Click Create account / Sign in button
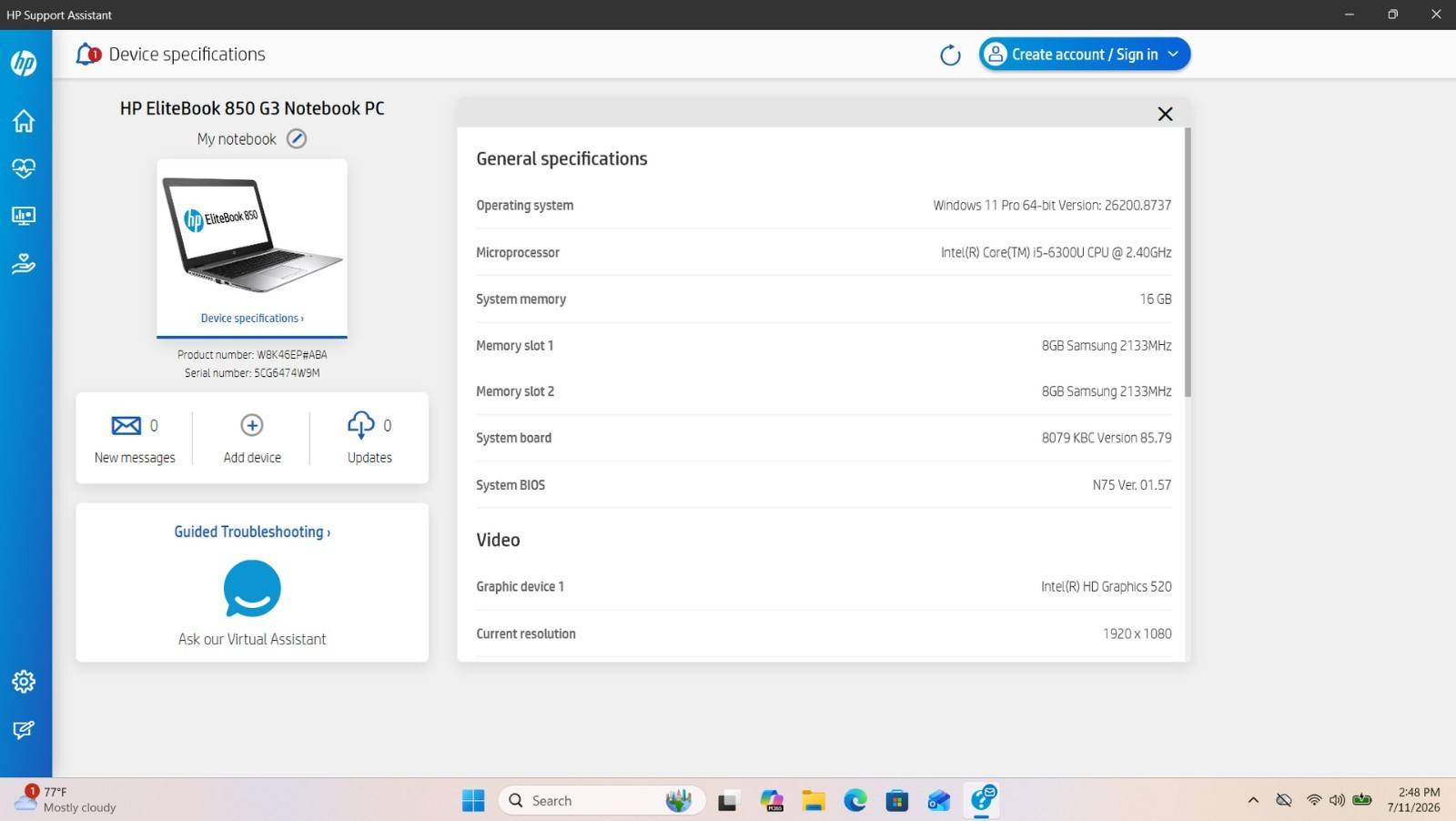Screen dimensions: 1456x821 point(1085,55)
